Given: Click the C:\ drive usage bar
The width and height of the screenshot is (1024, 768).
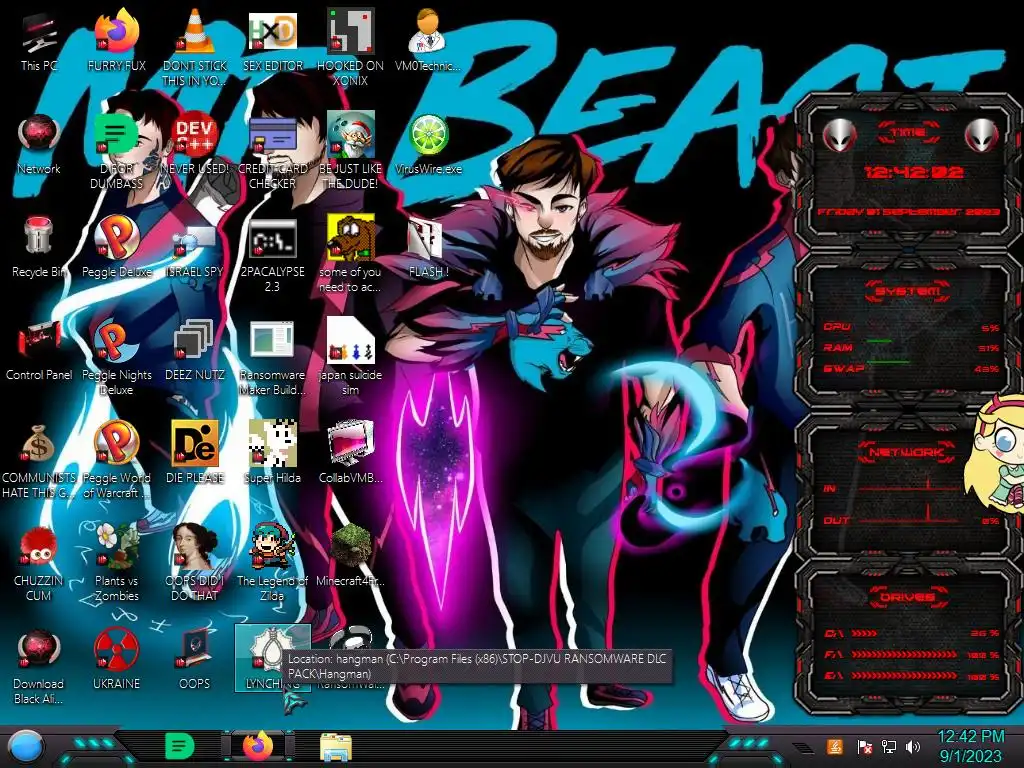Looking at the screenshot, I should tap(910, 633).
